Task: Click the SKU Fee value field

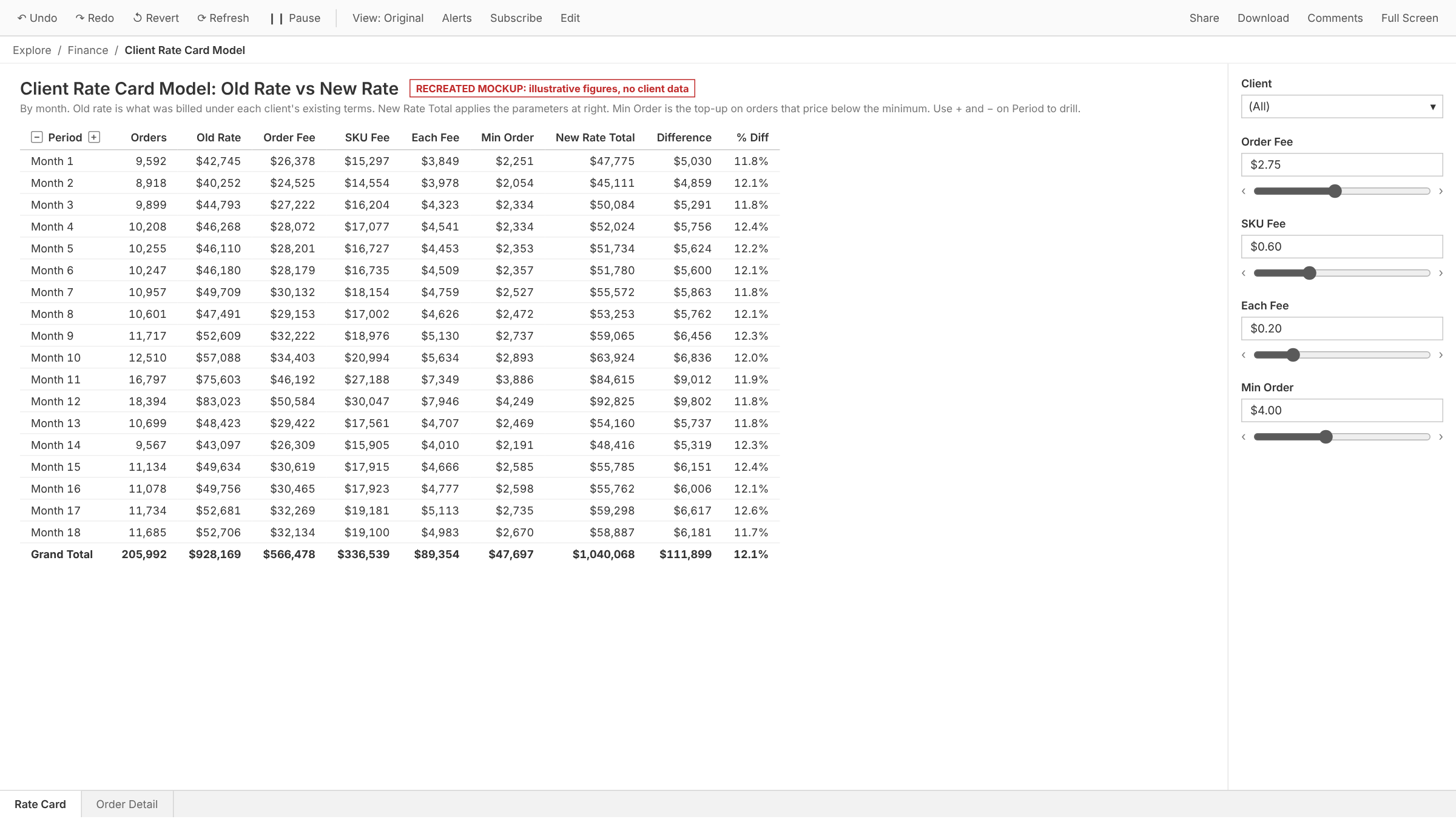Action: point(1342,246)
